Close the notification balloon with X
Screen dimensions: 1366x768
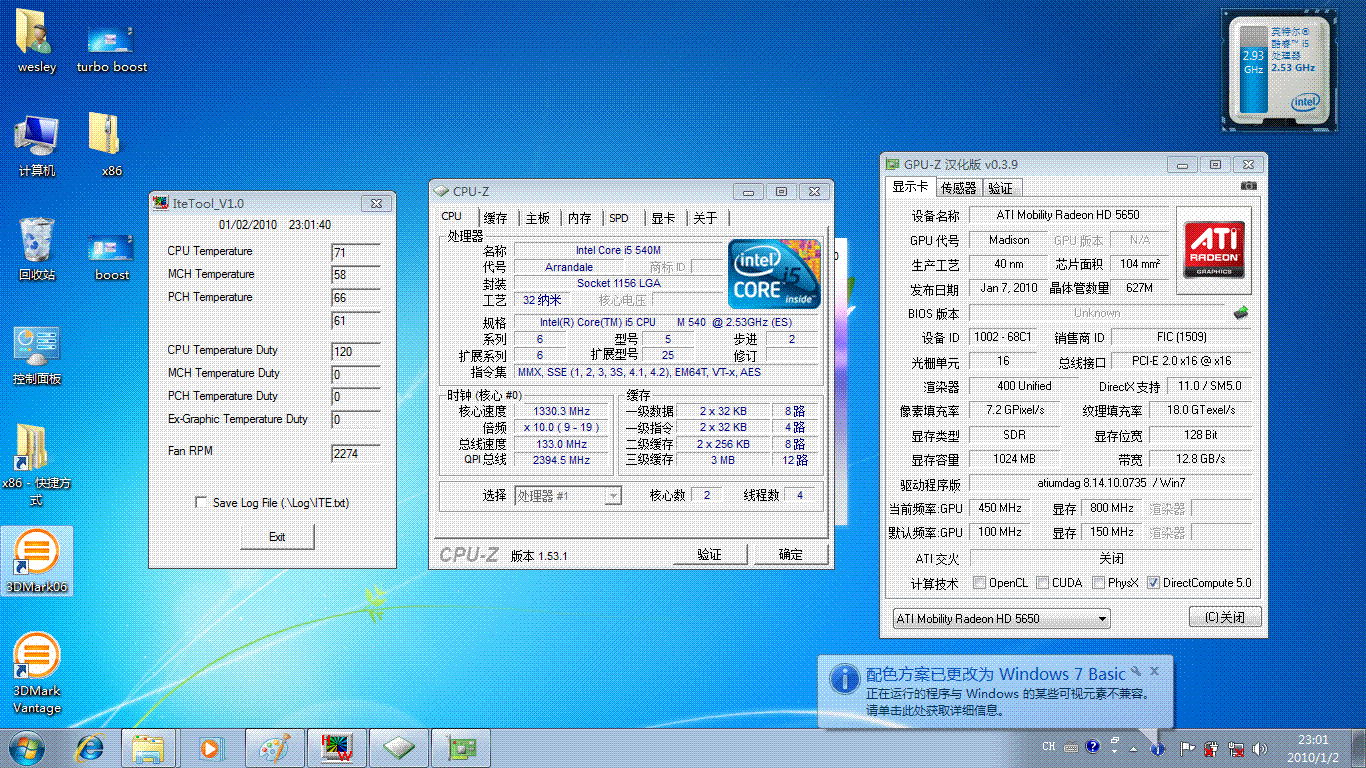pyautogui.click(x=1155, y=671)
